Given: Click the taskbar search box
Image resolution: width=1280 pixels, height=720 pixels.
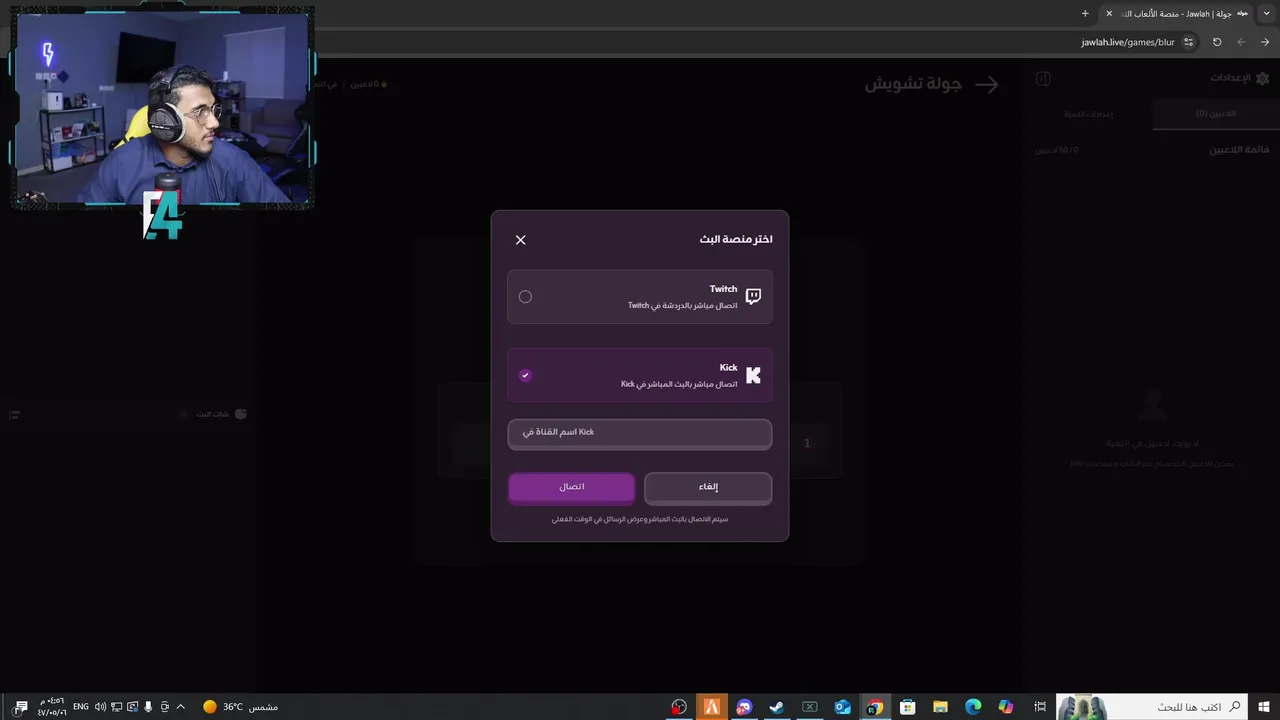Looking at the screenshot, I should [1150, 707].
